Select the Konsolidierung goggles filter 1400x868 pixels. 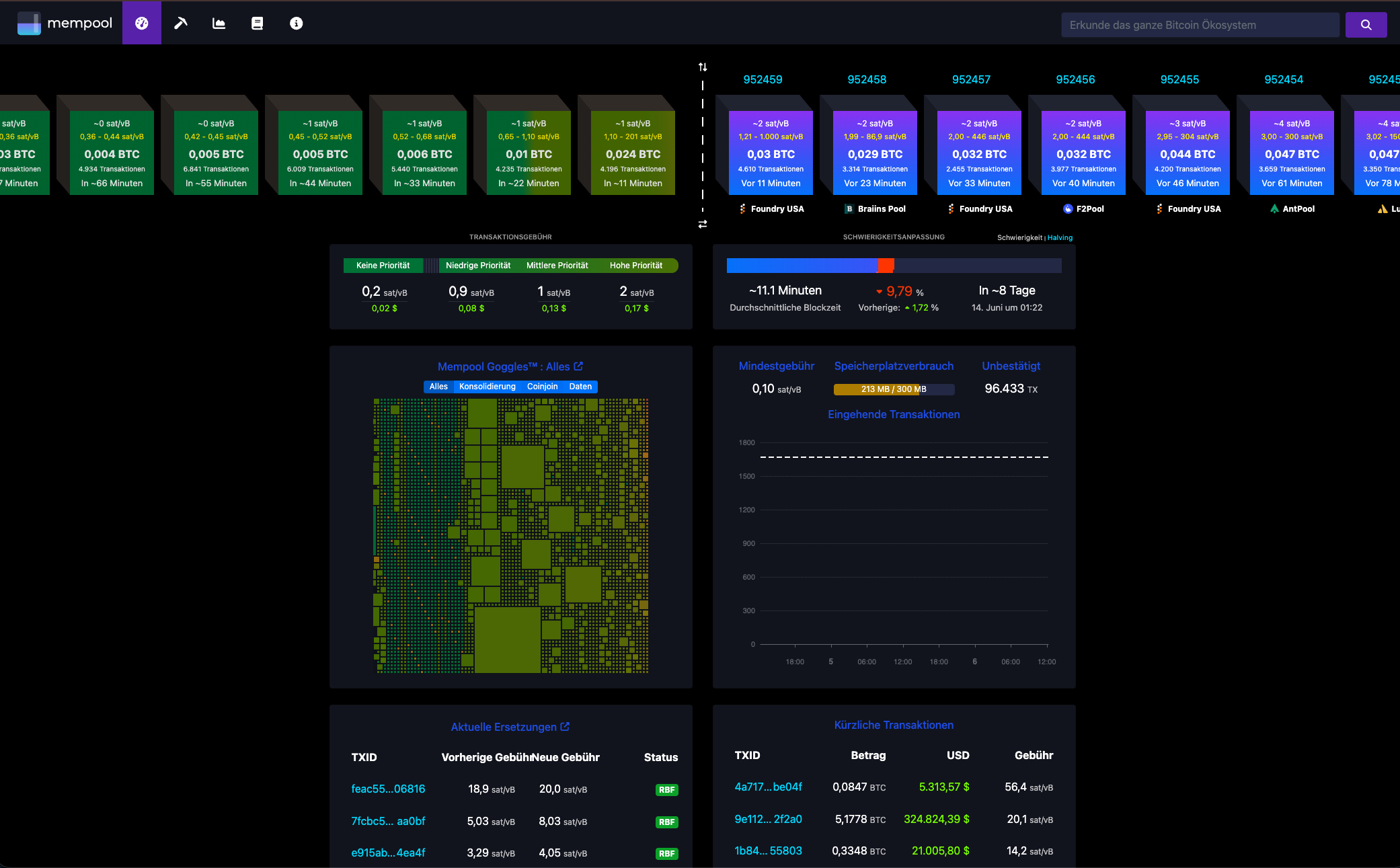coord(488,387)
